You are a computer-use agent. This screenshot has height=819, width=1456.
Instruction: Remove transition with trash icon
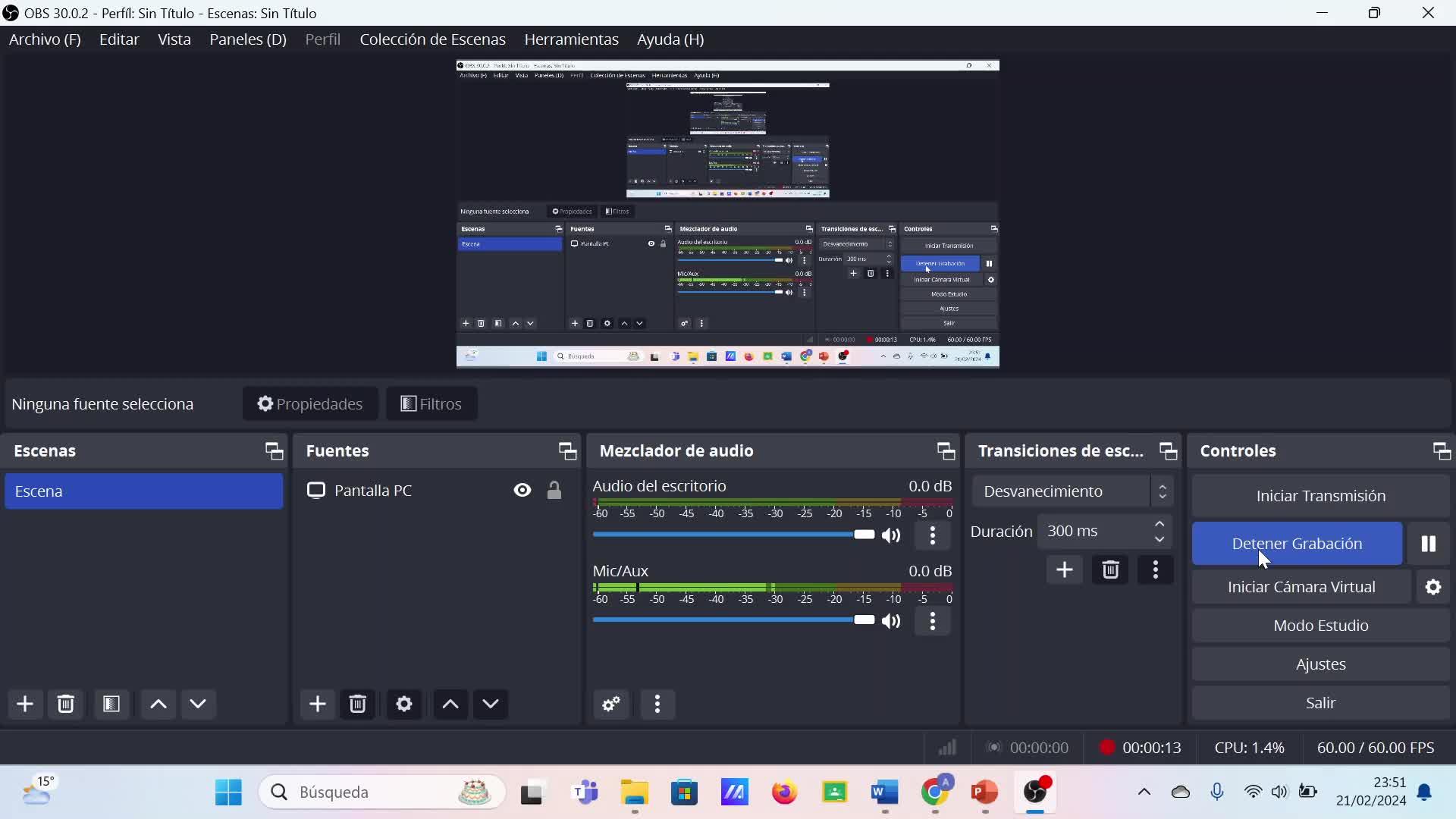1110,570
